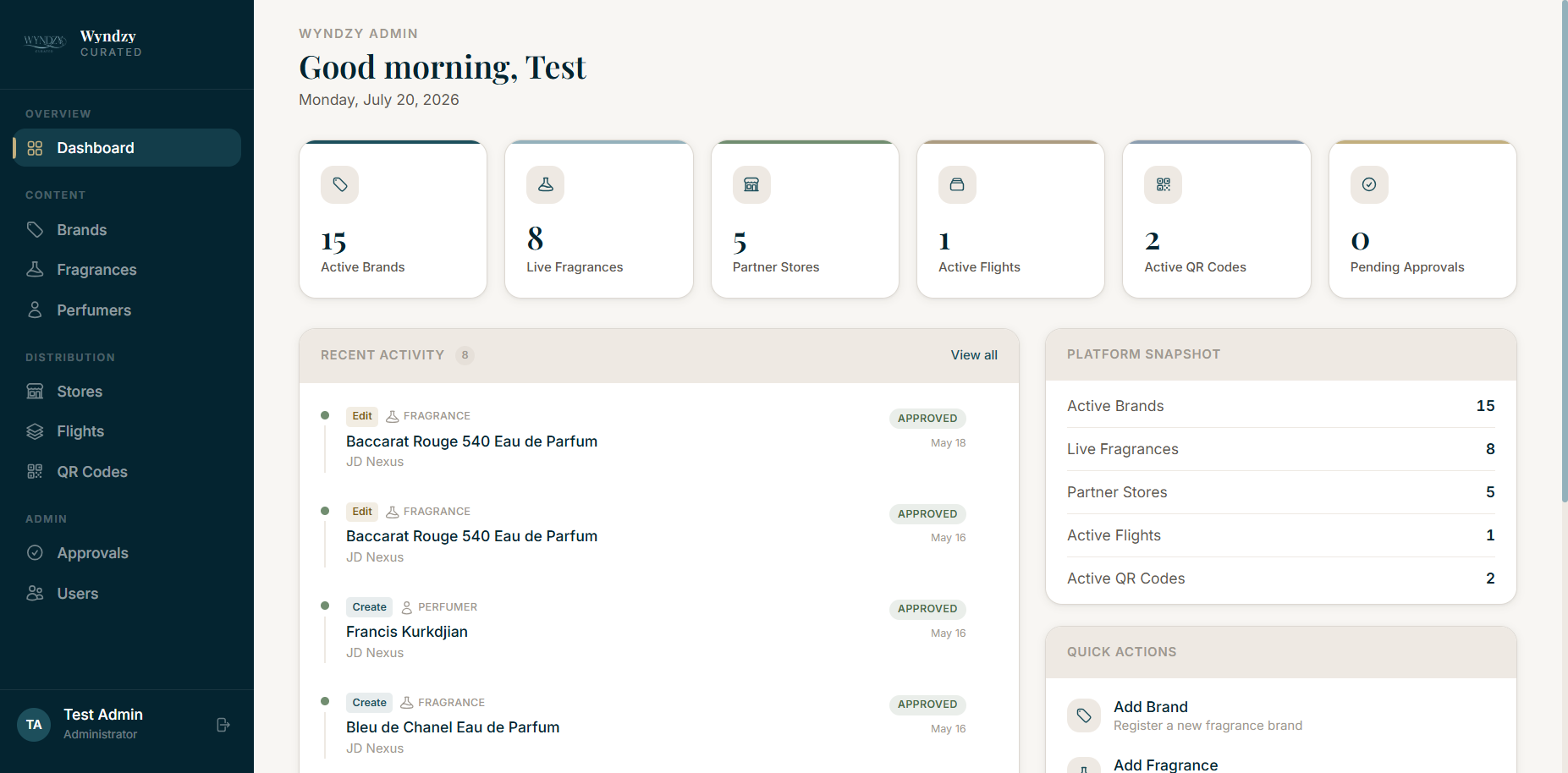Open the Fragrances section

click(x=127, y=270)
